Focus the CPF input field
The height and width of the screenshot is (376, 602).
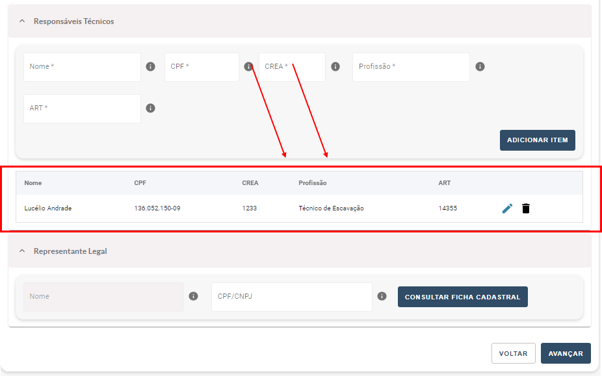coord(202,67)
